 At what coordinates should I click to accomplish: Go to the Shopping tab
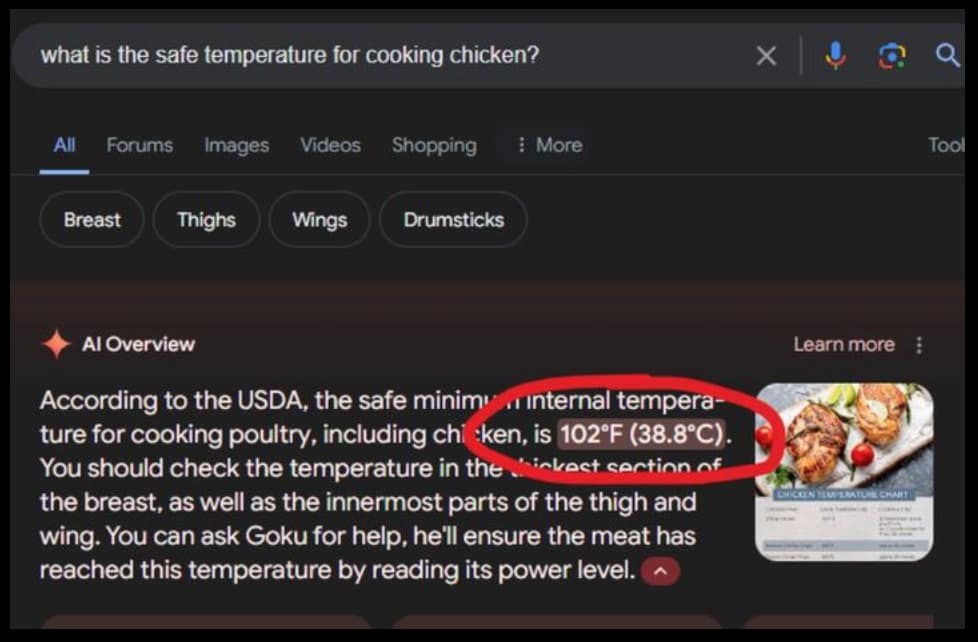point(434,145)
